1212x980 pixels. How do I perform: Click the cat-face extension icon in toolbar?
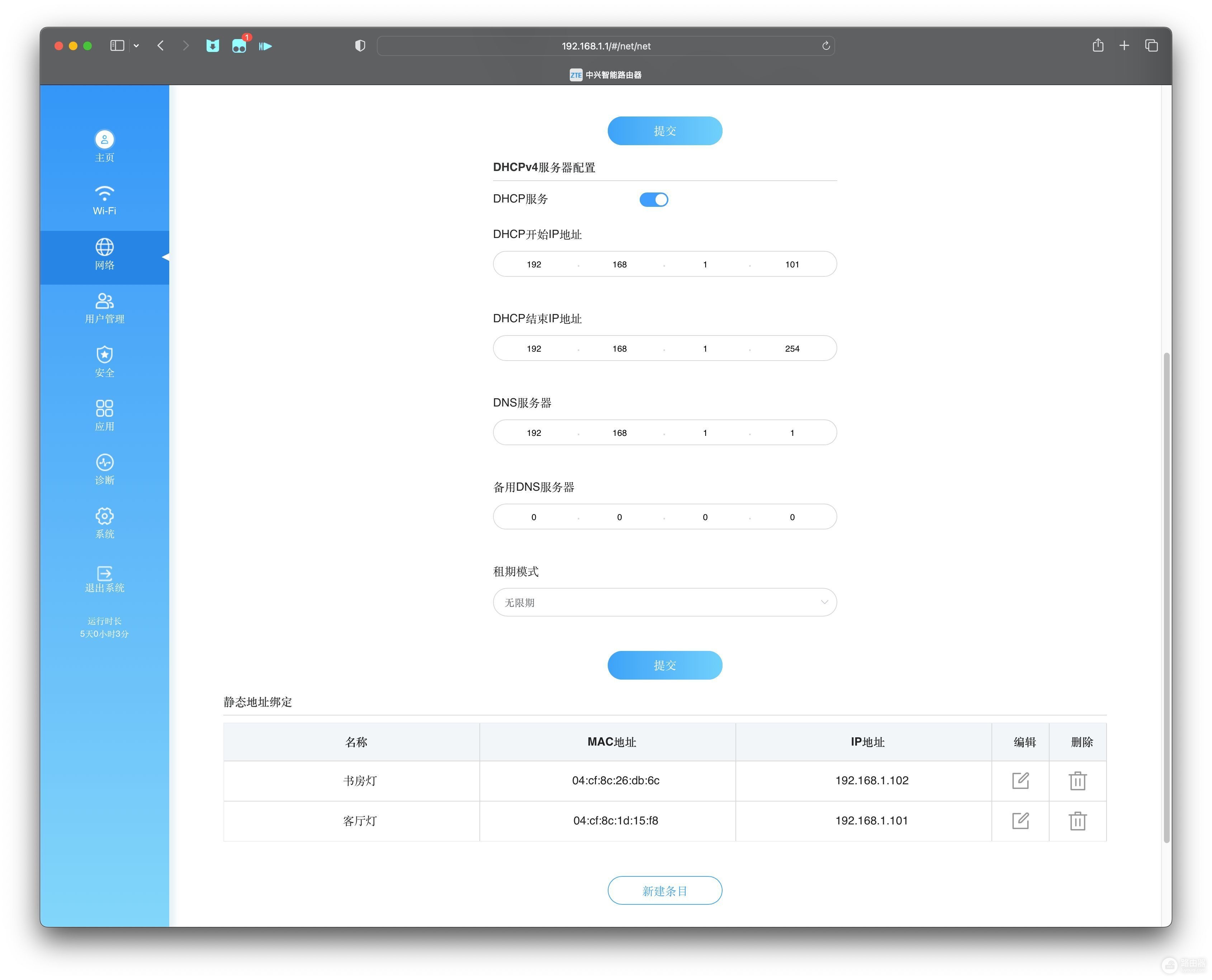pyautogui.click(x=212, y=46)
